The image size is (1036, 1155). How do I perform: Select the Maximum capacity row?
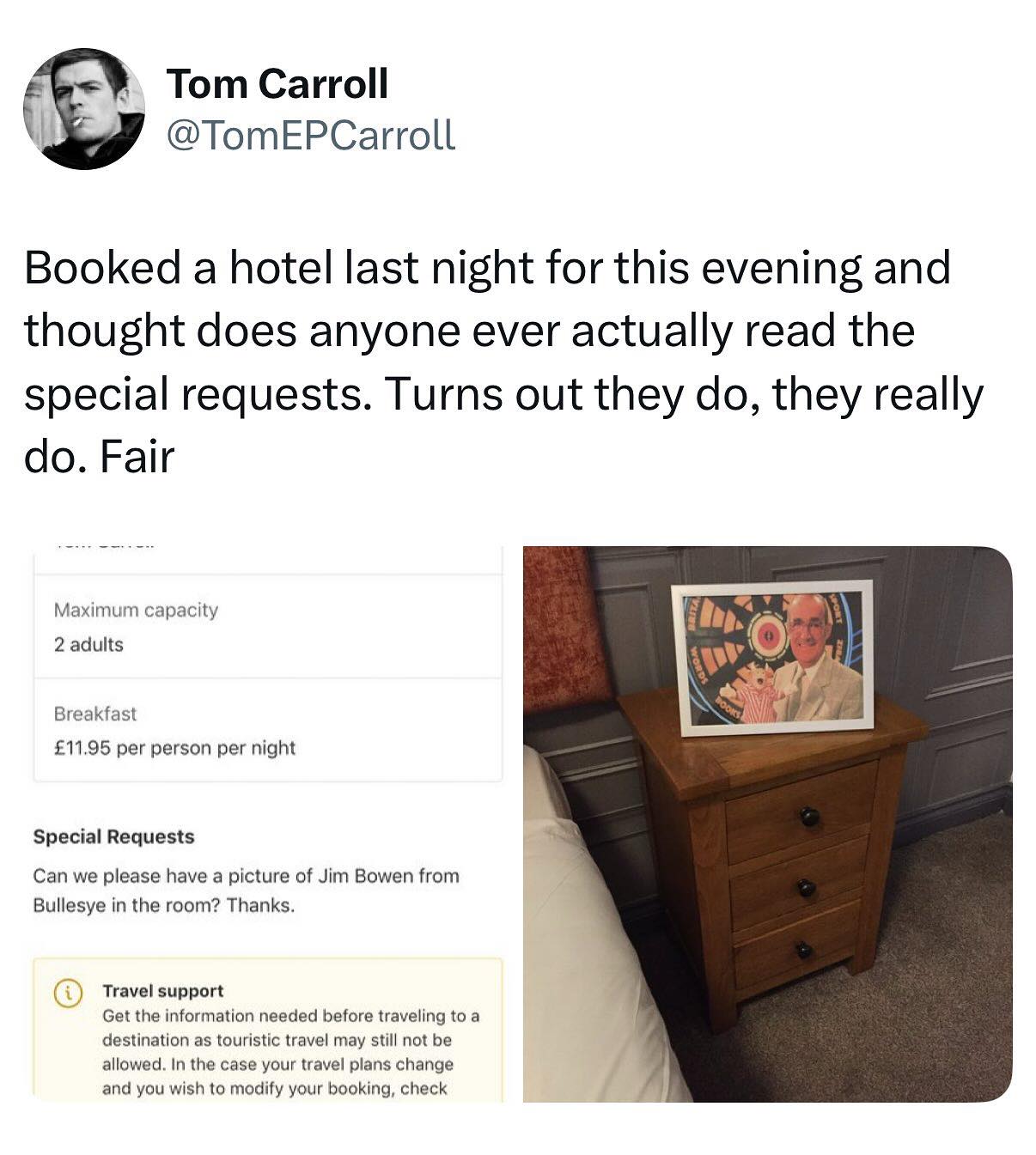pyautogui.click(x=267, y=627)
